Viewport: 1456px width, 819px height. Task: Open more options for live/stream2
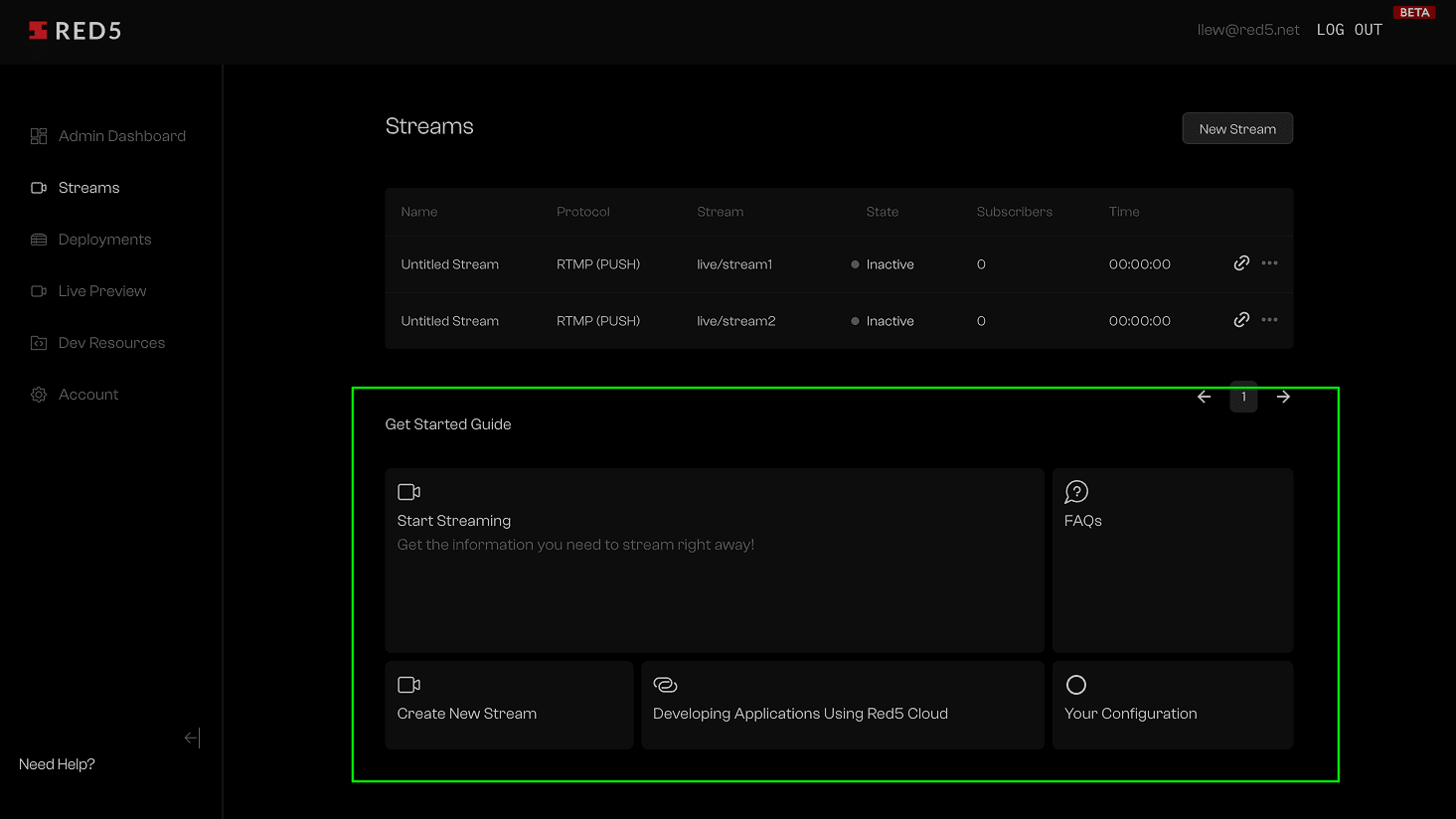click(1270, 320)
